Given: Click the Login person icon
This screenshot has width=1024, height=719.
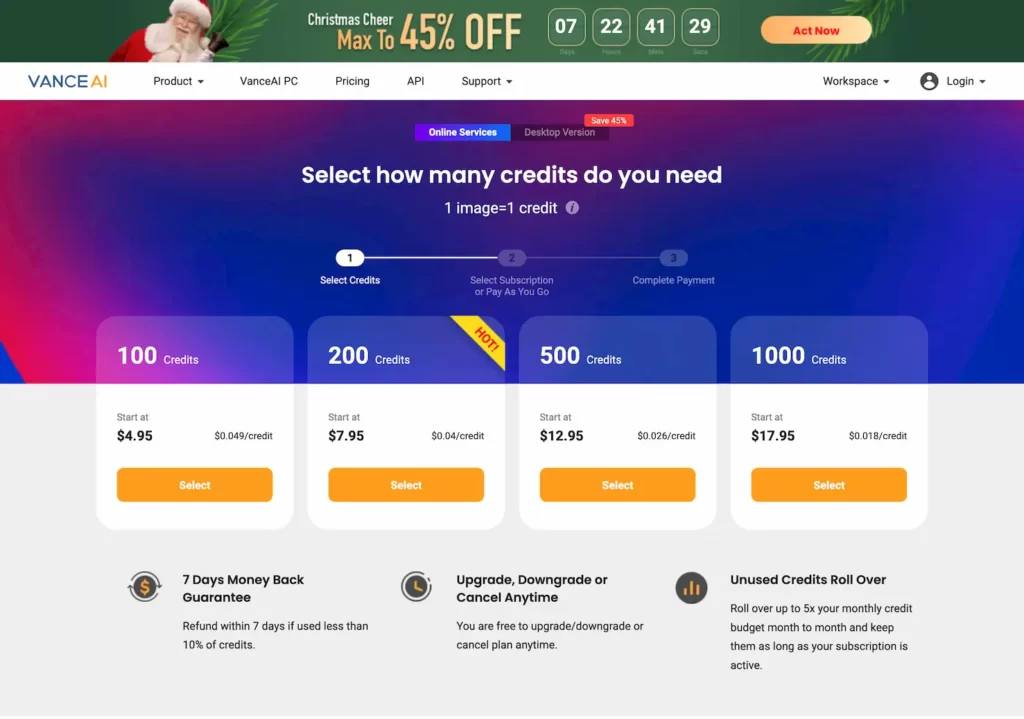Looking at the screenshot, I should [929, 81].
